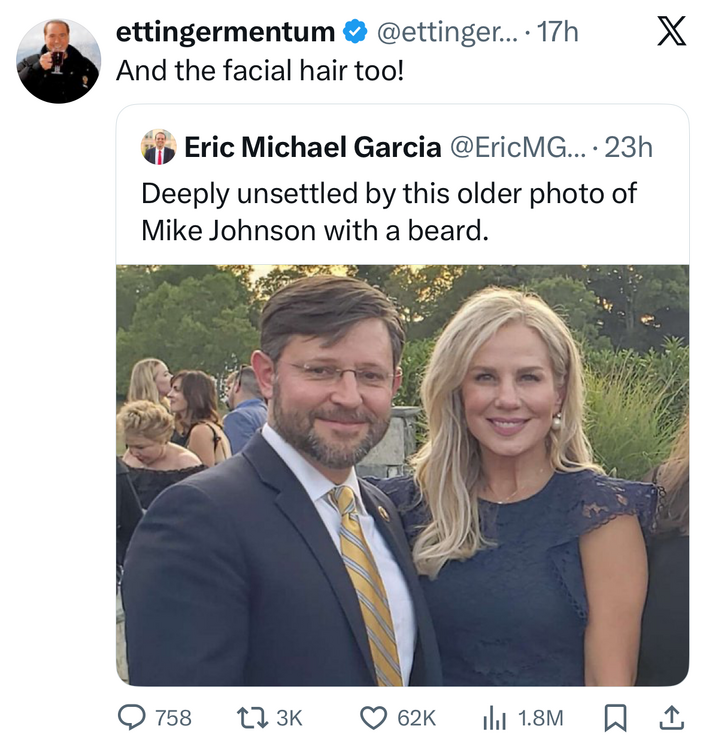
Task: Click the "And the facial hair too!" text
Action: [259, 71]
